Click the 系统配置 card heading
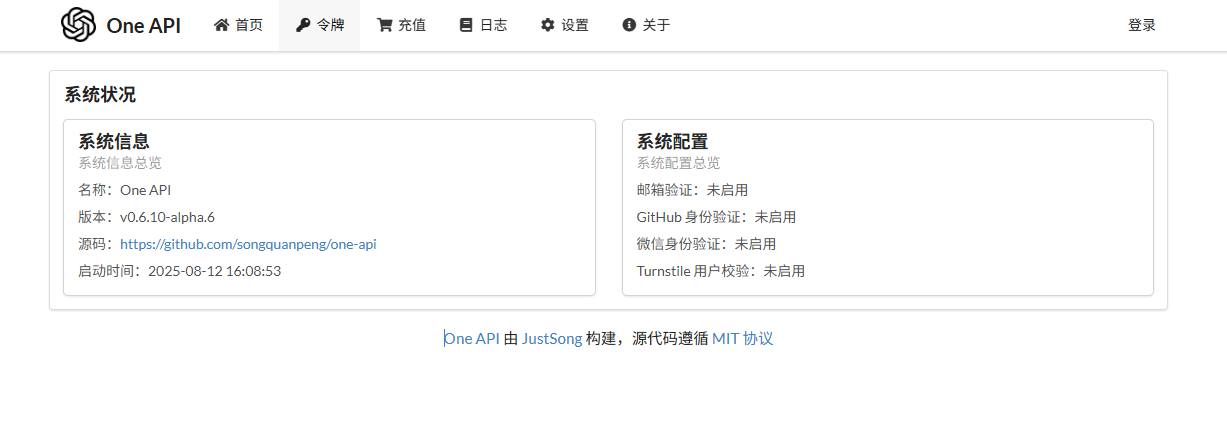 click(672, 142)
